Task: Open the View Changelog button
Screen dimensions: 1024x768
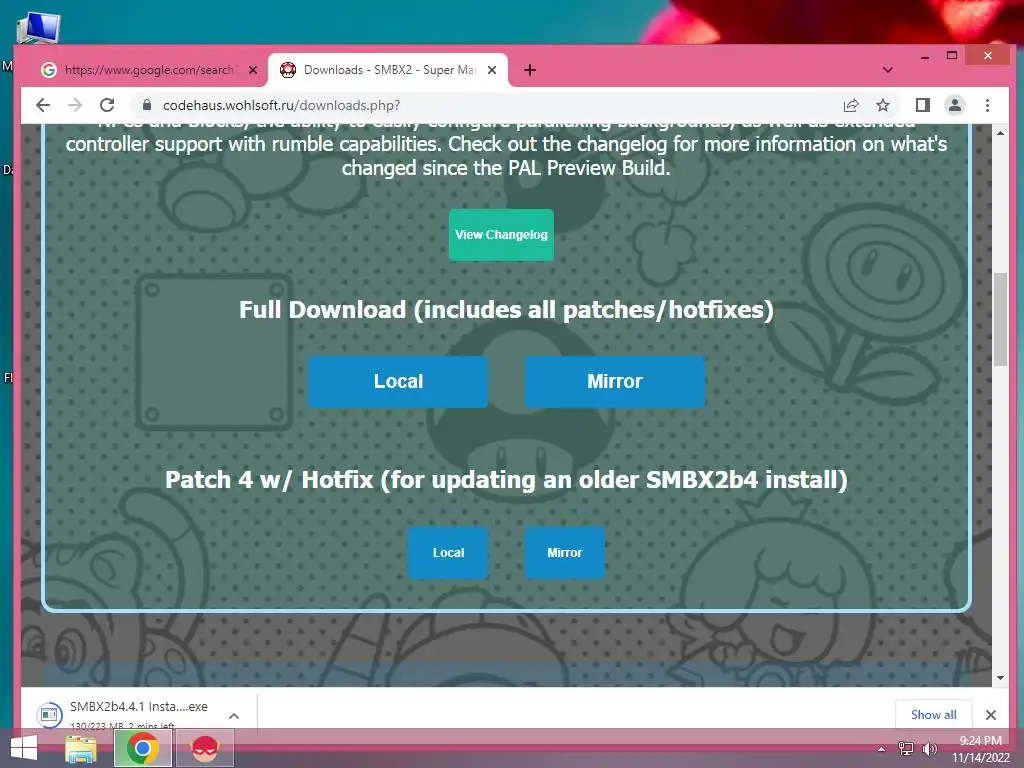Action: pyautogui.click(x=501, y=234)
